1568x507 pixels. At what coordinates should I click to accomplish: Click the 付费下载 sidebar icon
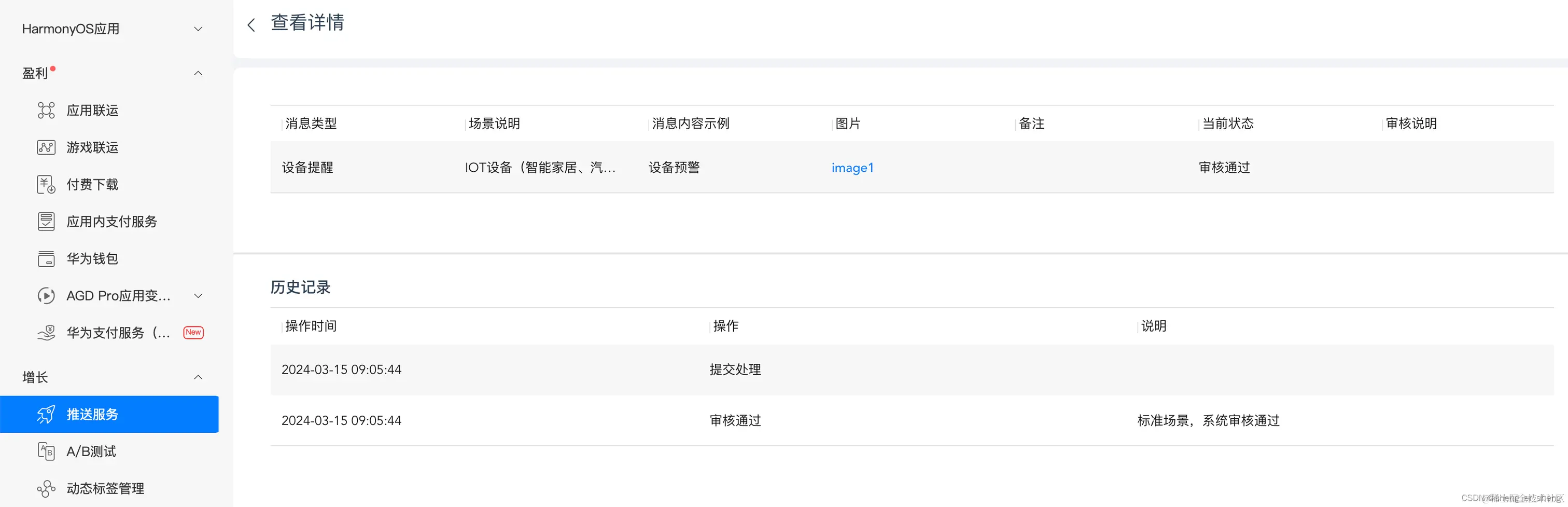coord(46,185)
